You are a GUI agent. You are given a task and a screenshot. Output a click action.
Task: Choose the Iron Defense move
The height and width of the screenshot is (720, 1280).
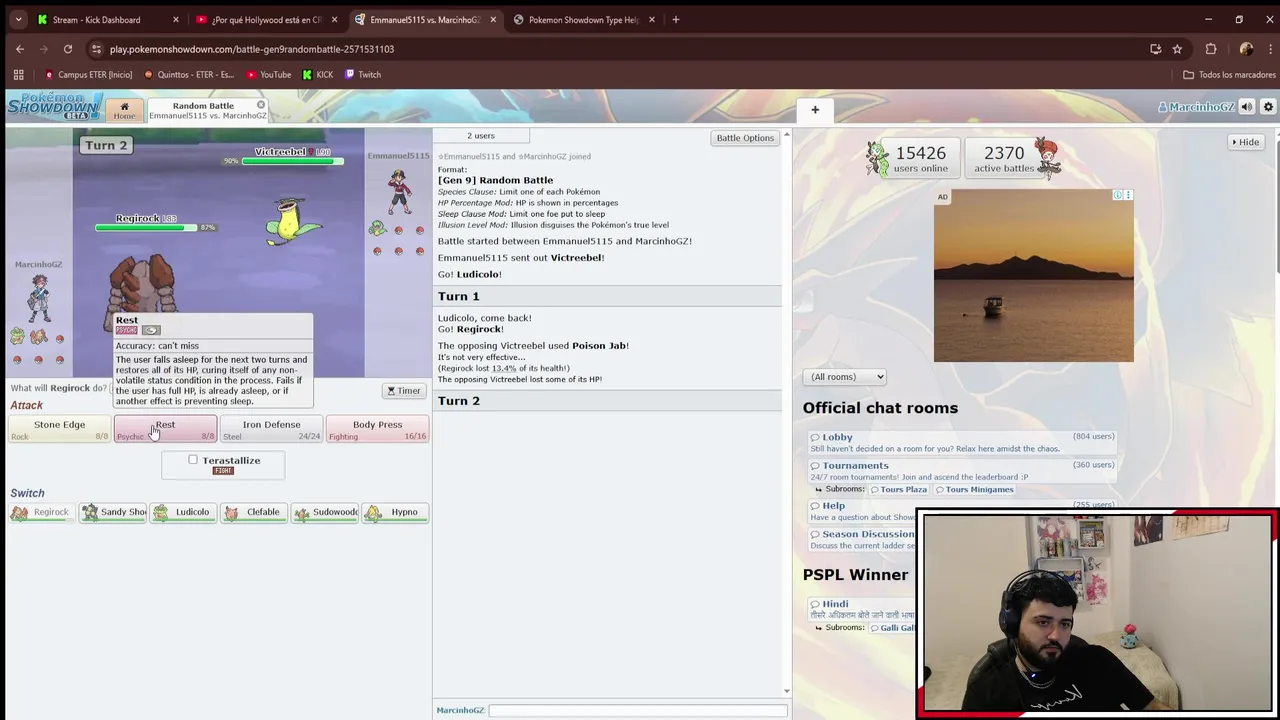[x=271, y=429]
